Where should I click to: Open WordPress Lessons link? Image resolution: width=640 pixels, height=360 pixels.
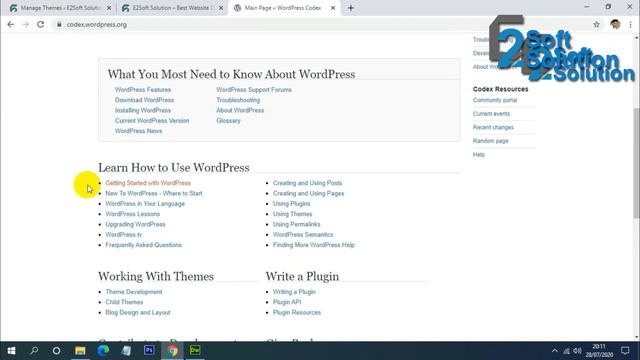click(133, 214)
